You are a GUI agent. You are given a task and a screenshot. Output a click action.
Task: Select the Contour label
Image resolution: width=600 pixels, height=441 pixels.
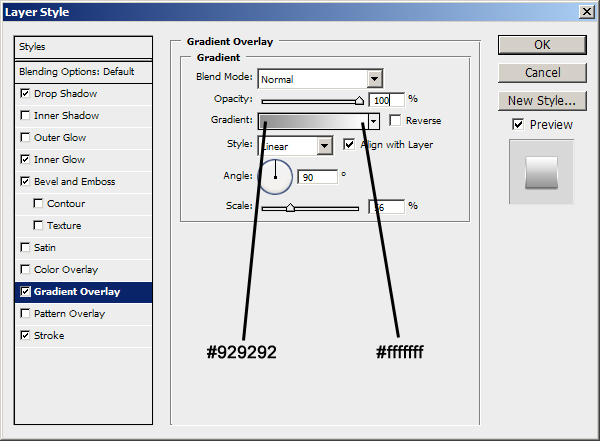(66, 204)
